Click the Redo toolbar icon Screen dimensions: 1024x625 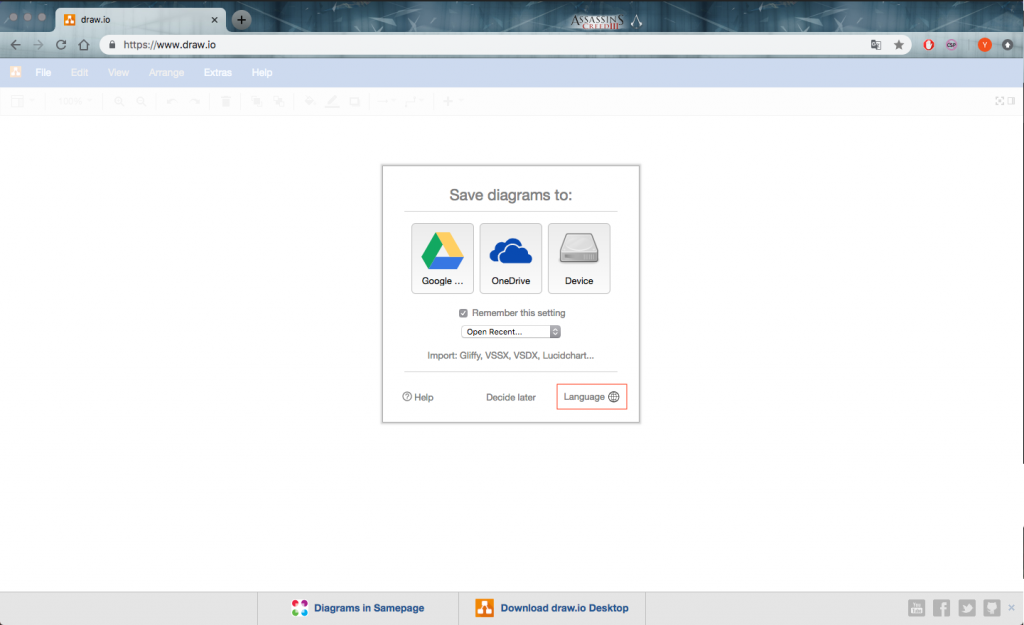[195, 101]
